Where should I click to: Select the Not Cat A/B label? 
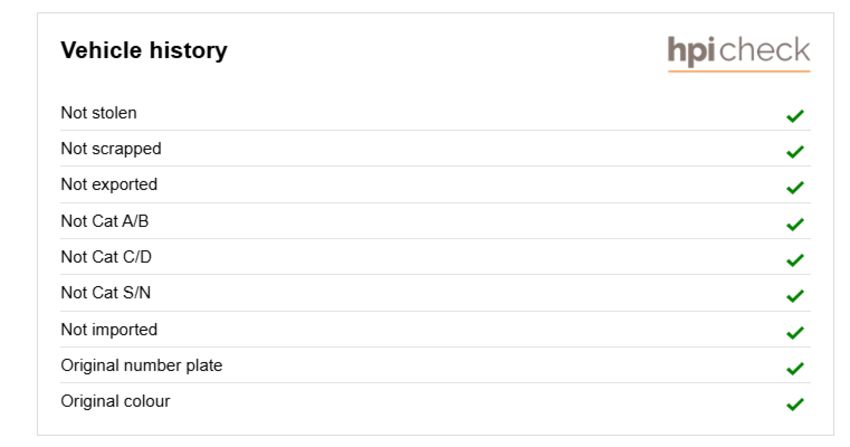[x=105, y=221]
